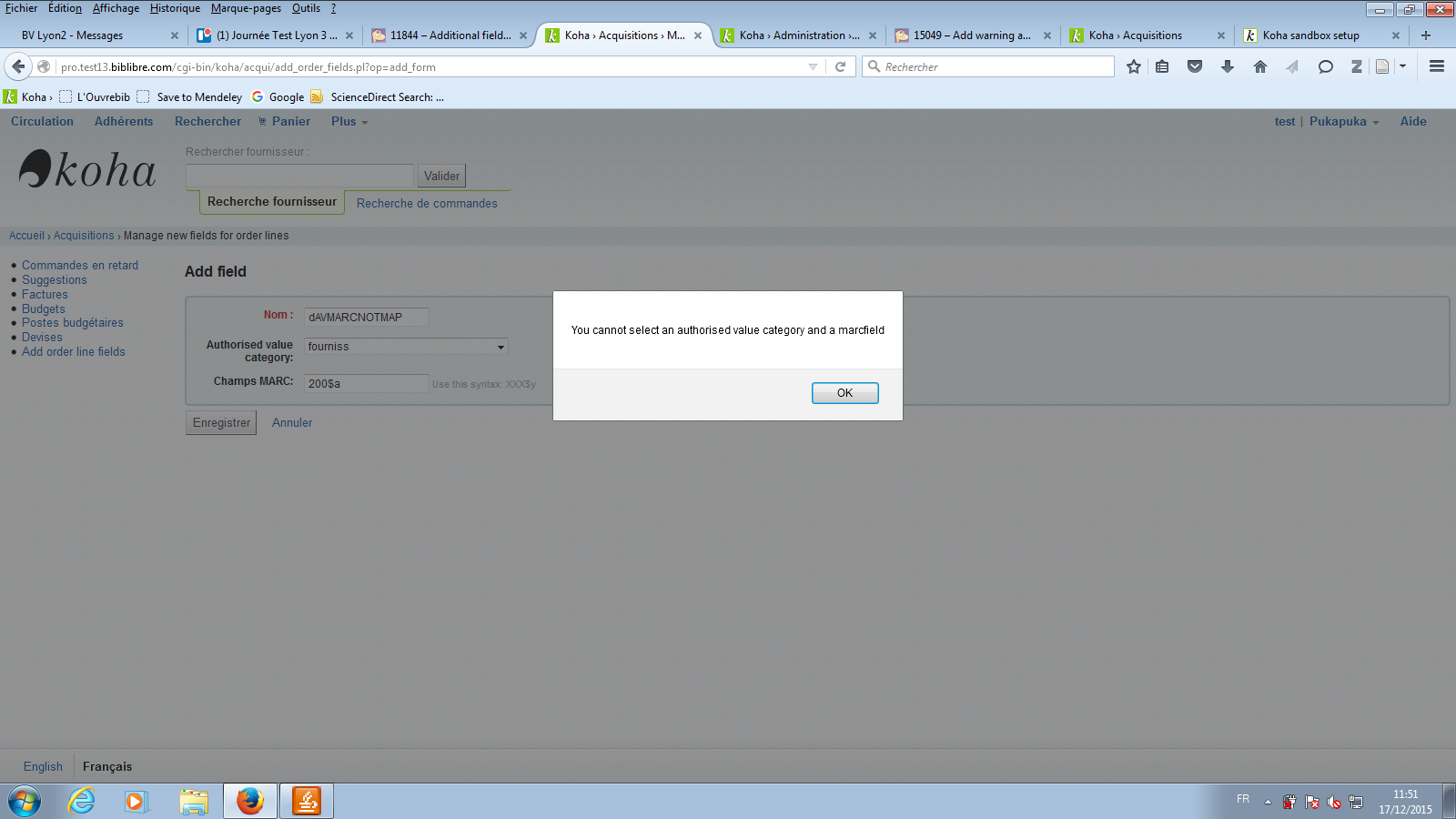Expand the Plus menu in Koha header
1456x819 pixels.
click(x=349, y=122)
